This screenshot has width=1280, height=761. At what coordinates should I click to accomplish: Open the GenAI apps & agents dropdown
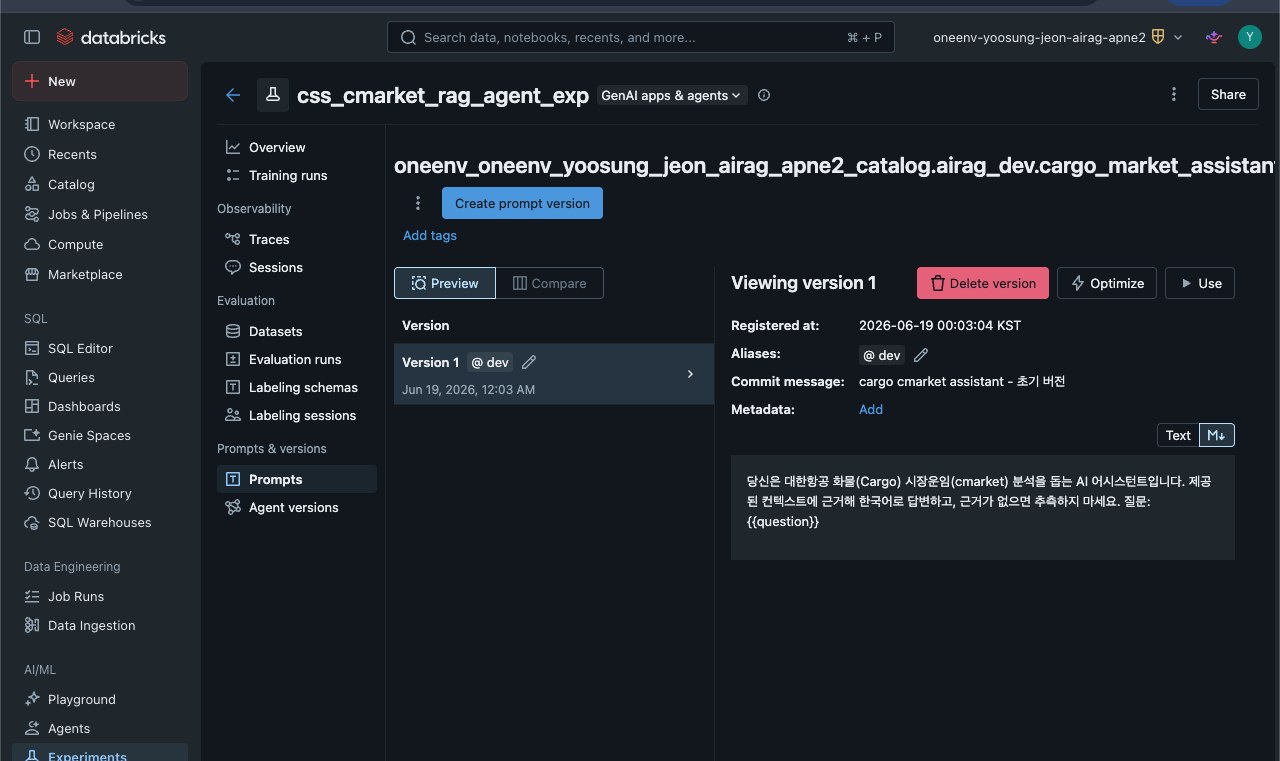click(672, 95)
